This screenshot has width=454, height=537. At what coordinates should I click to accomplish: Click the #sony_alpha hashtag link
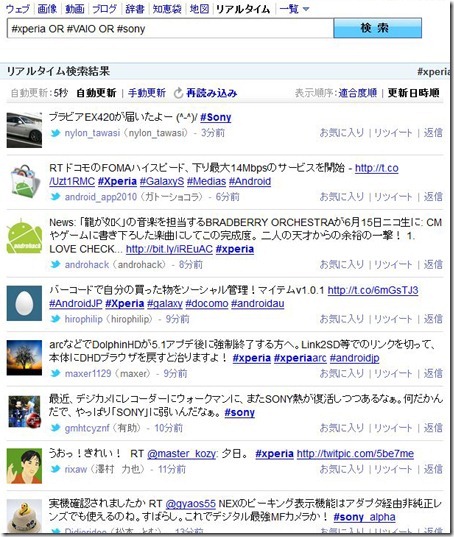tap(364, 517)
